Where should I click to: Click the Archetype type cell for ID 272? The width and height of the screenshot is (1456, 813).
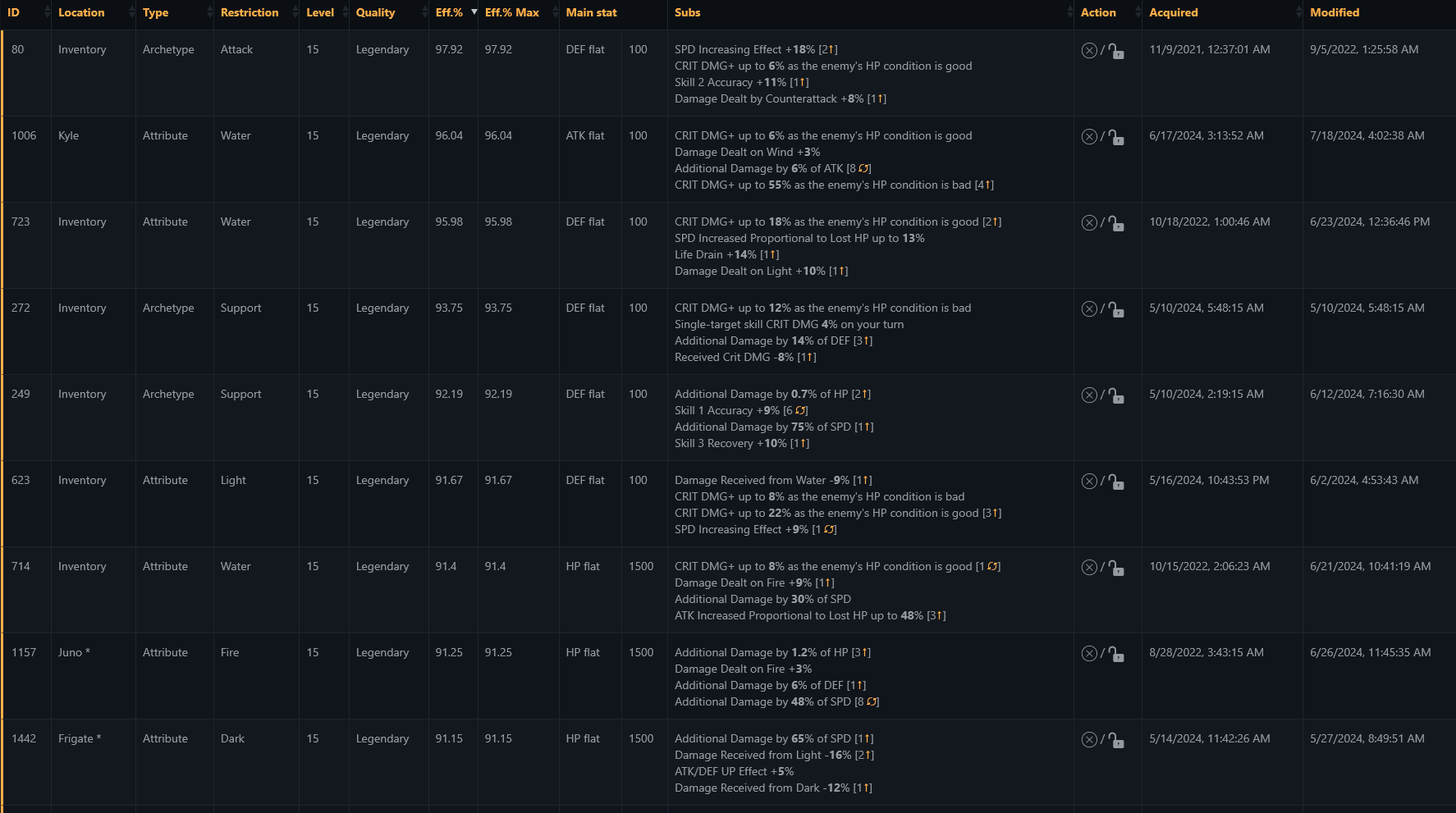(x=168, y=308)
